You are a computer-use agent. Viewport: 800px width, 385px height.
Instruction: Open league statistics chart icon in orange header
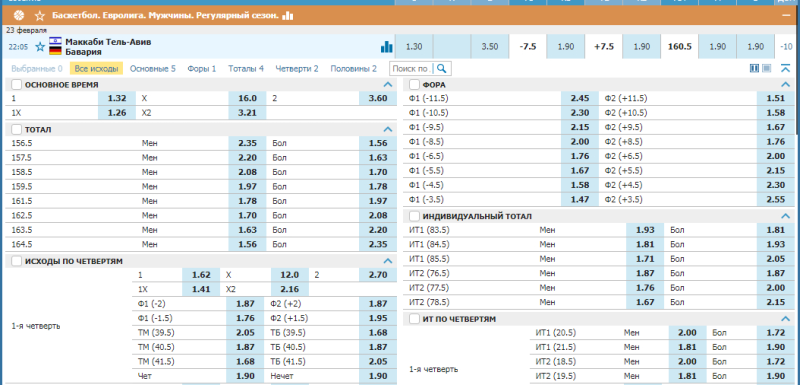pyautogui.click(x=288, y=16)
